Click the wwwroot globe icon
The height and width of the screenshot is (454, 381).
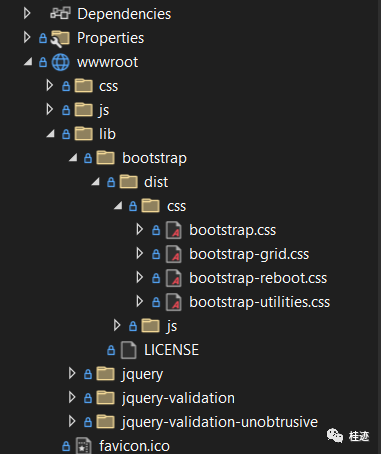click(61, 62)
